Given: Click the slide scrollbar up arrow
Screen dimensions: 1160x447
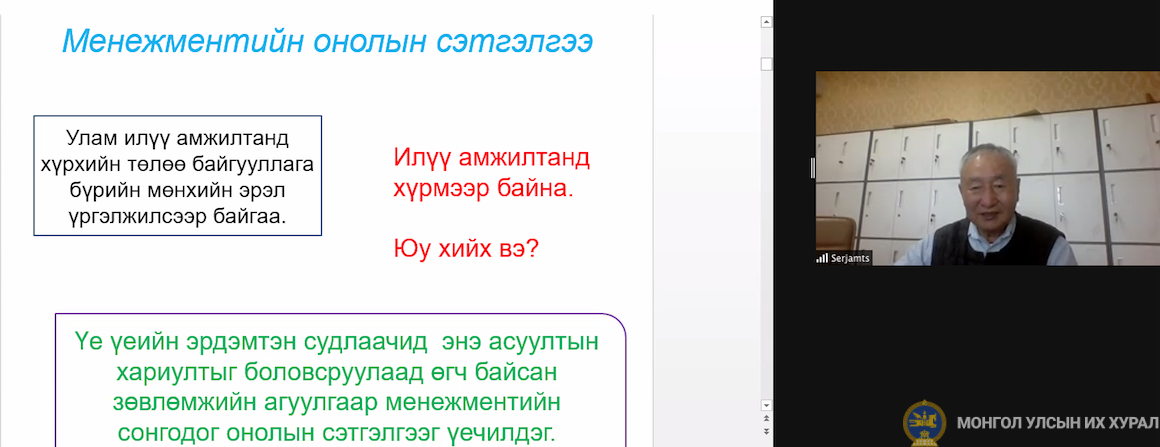Looking at the screenshot, I should 766,23.
